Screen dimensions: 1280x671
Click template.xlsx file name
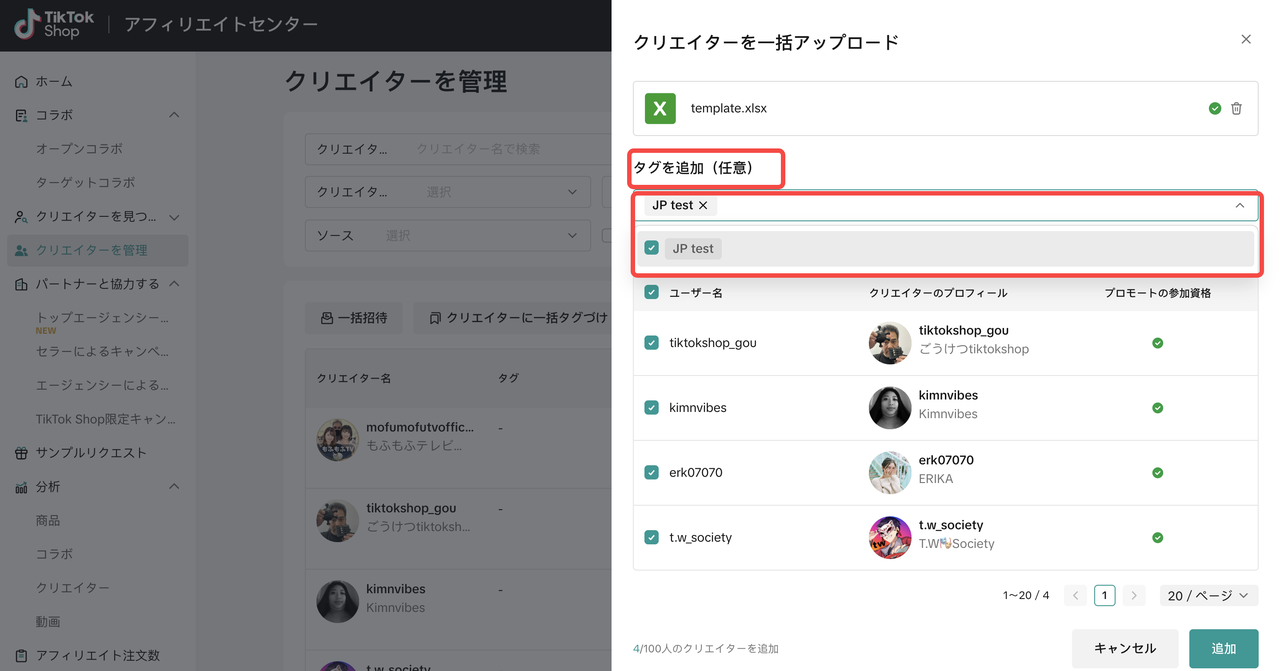pyautogui.click(x=729, y=108)
